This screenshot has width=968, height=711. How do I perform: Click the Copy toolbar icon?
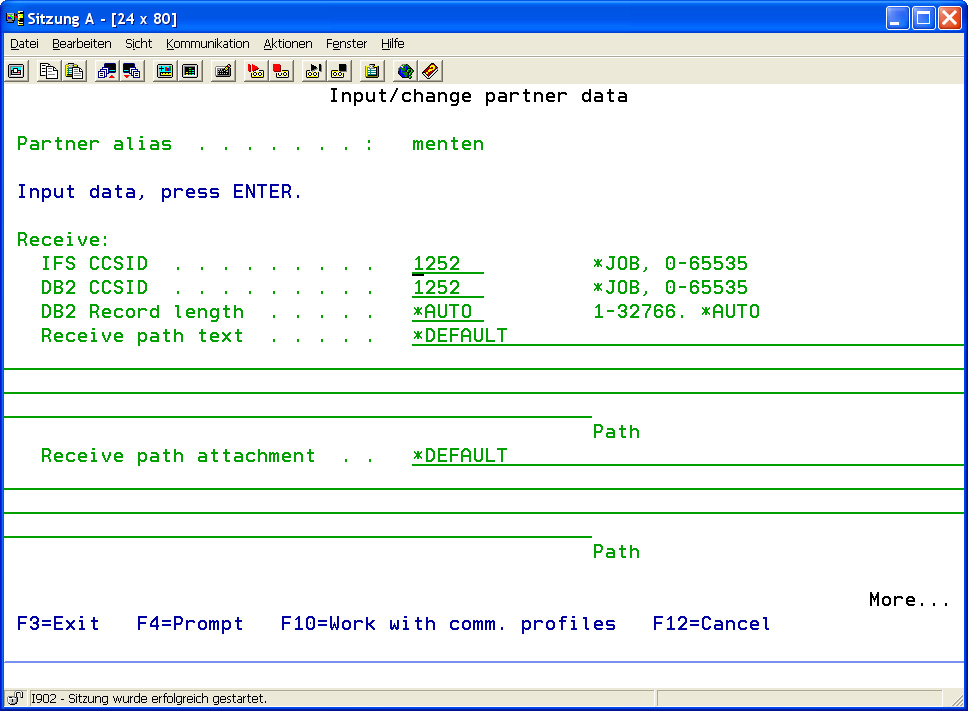click(49, 71)
